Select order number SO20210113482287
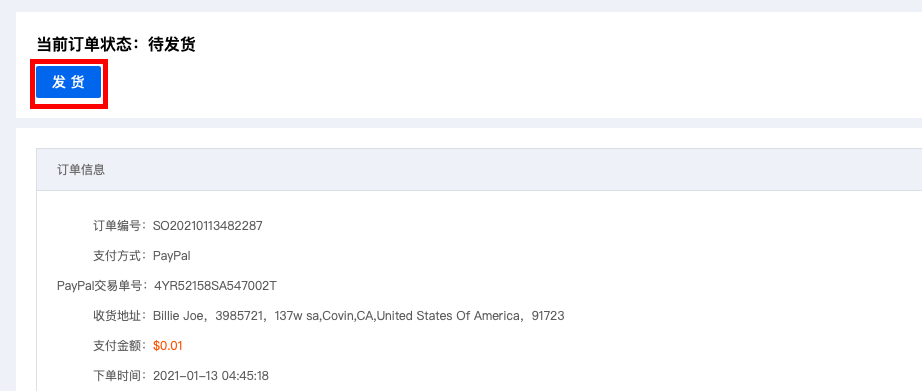The height and width of the screenshot is (391, 922). pos(208,226)
